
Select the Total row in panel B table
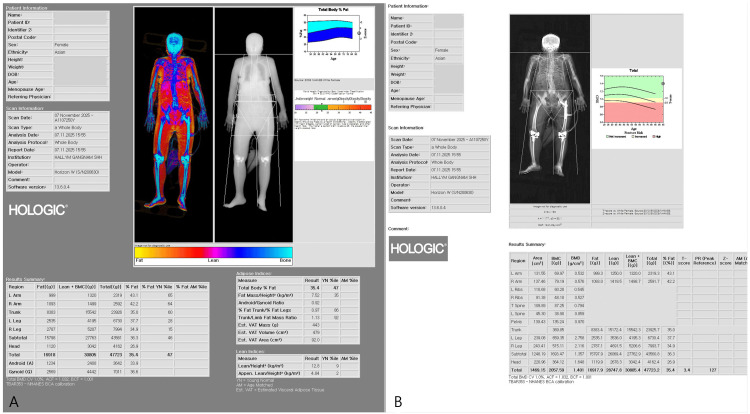(x=629, y=370)
